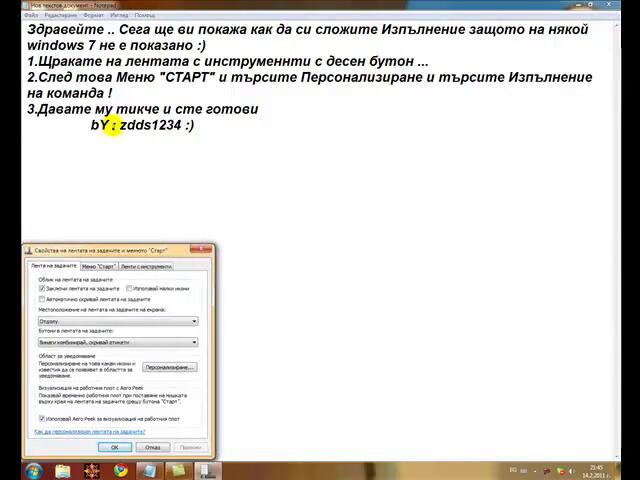
Task: Open the Файл menu in Notepad
Action: (32, 16)
